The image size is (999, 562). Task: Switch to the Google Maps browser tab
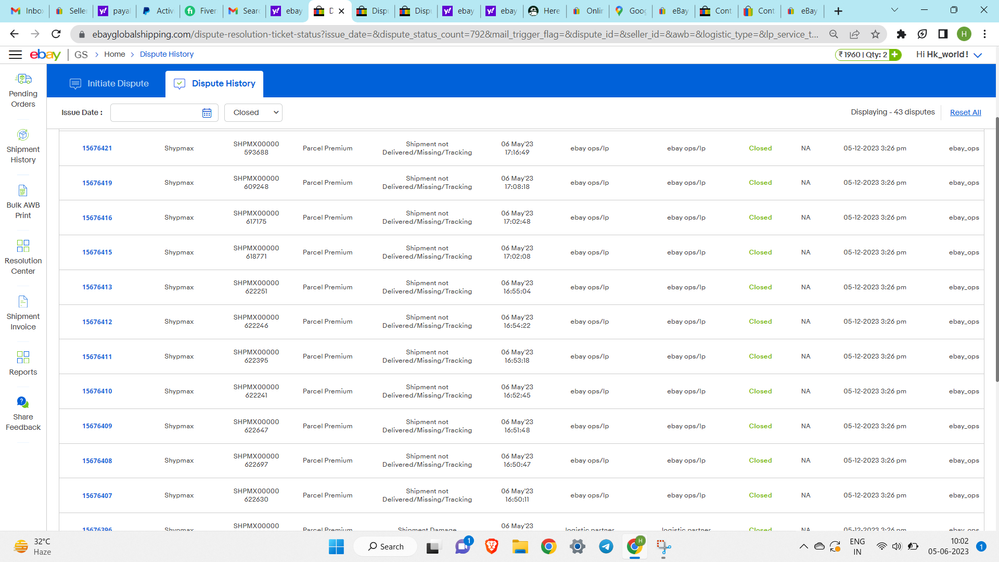(629, 11)
